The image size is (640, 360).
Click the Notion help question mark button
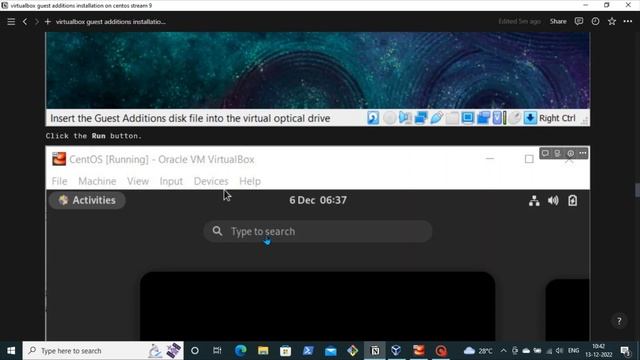coord(619,321)
